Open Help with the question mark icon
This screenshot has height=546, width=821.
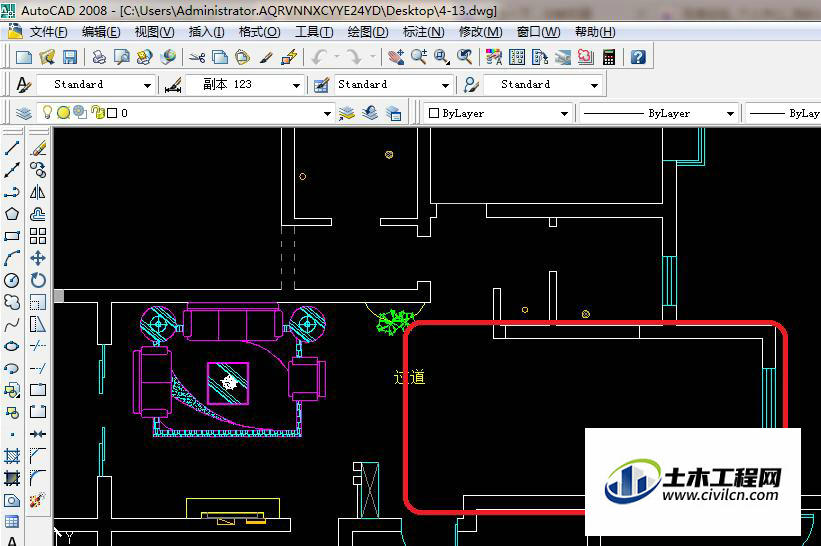coord(638,57)
